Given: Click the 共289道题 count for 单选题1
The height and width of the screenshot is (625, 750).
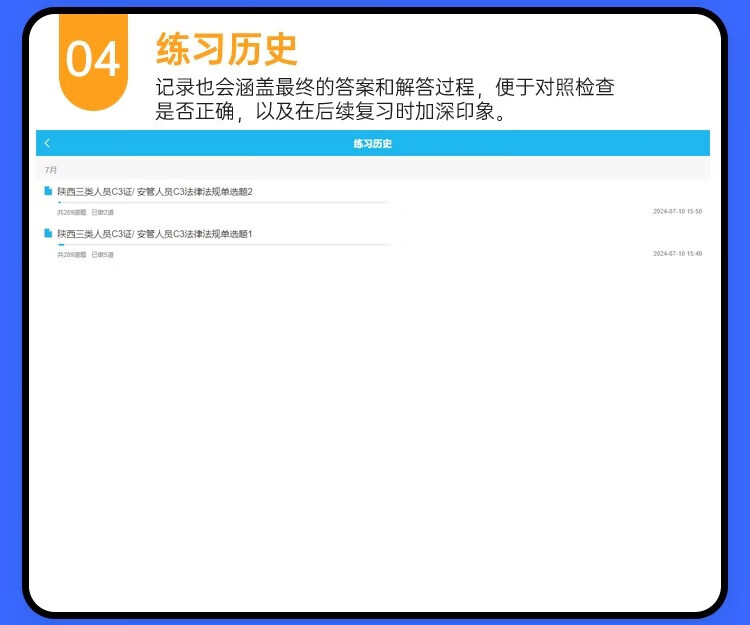Looking at the screenshot, I should click(71, 255).
